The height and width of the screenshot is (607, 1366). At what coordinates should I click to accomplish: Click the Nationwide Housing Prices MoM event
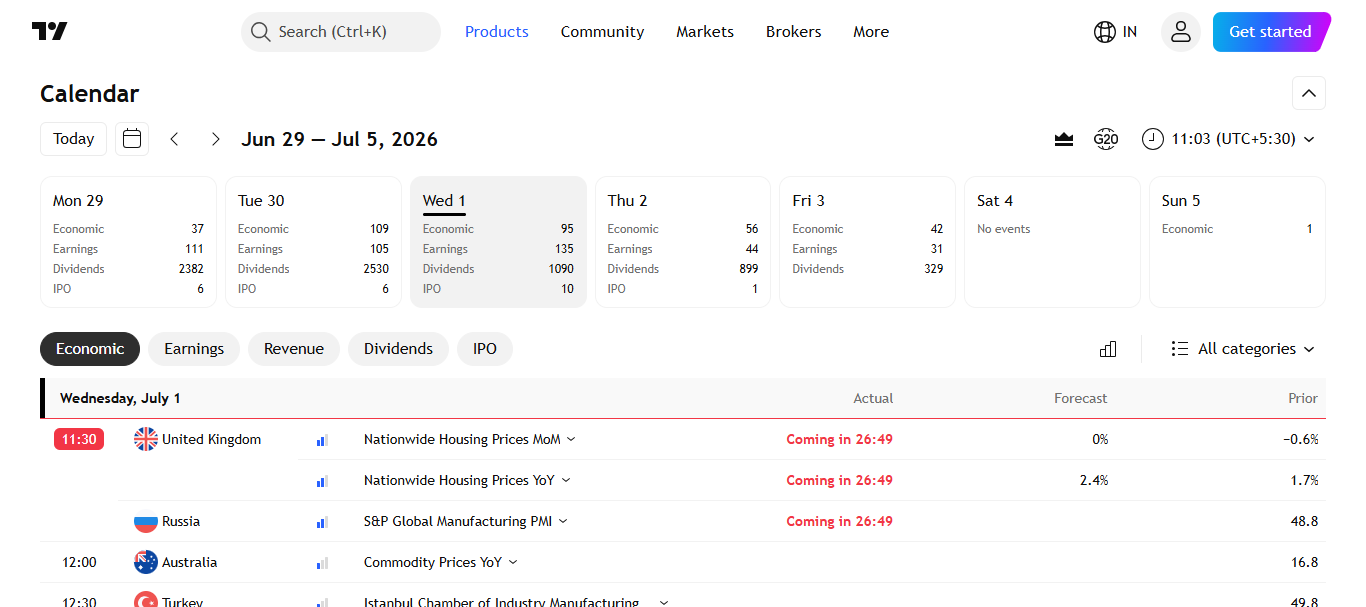point(462,439)
